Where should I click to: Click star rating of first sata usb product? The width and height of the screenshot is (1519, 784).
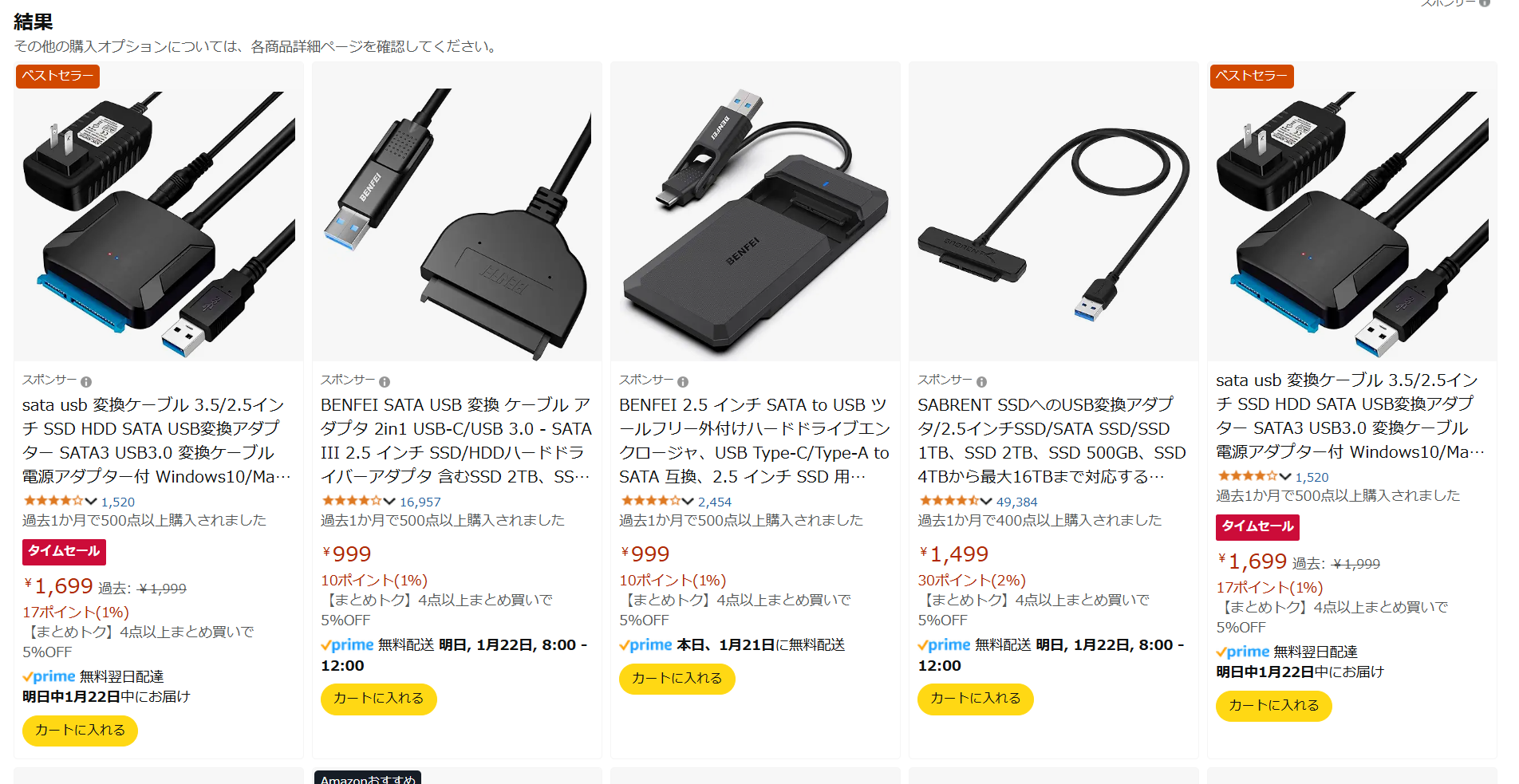coord(53,502)
